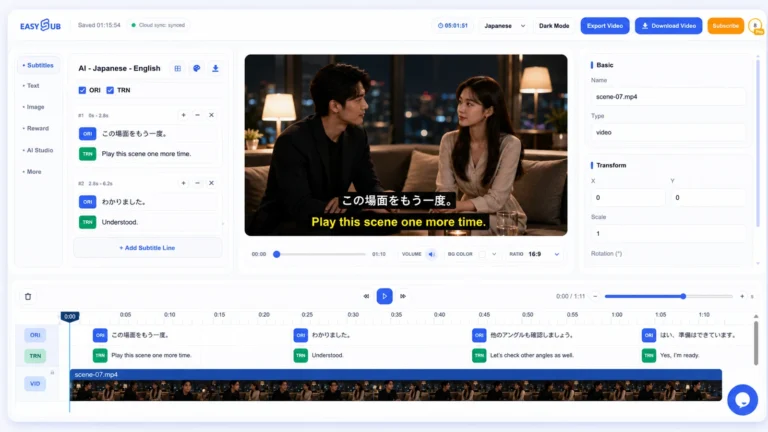Zoom out the timeline with minus

595,296
